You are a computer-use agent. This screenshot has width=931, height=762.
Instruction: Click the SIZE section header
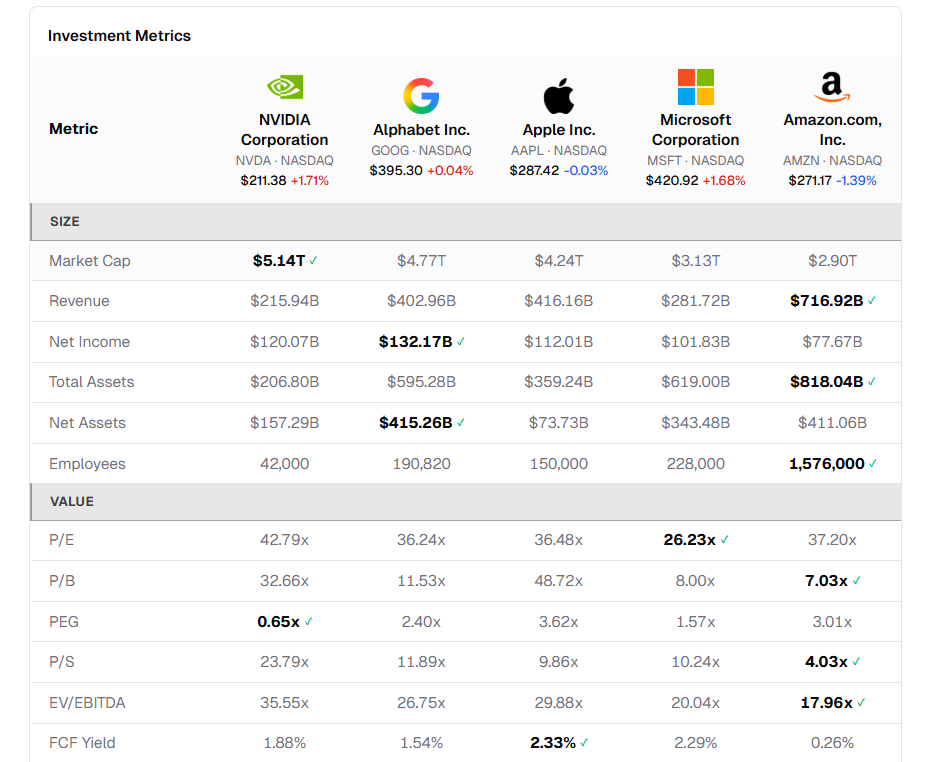click(466, 222)
